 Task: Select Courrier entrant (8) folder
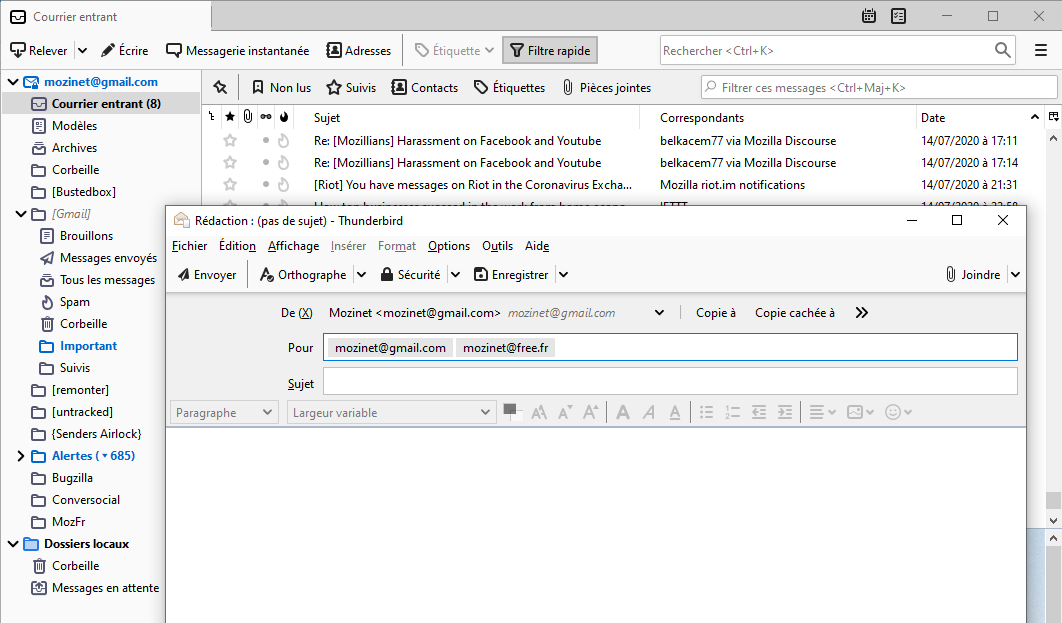click(x=102, y=104)
